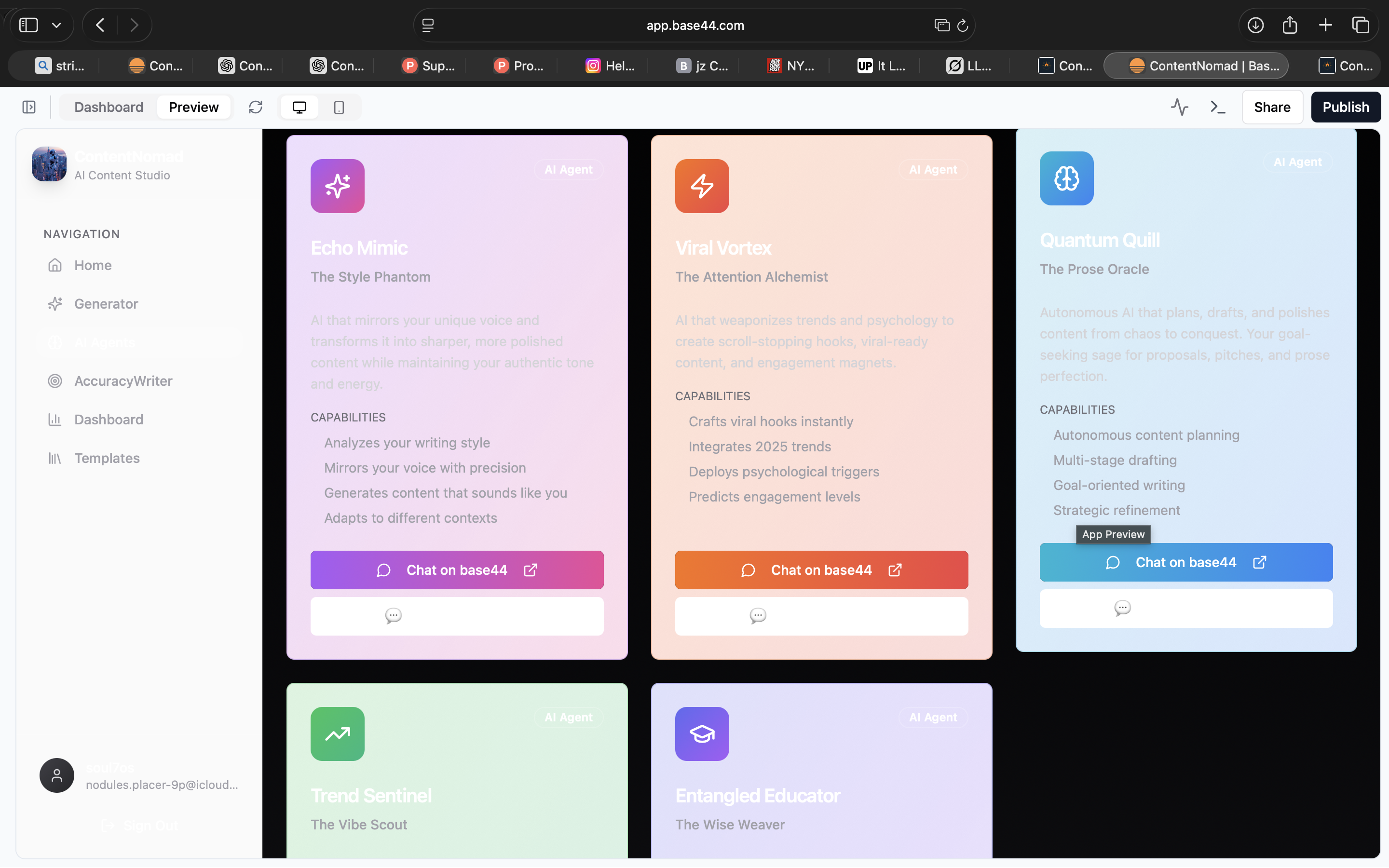Click the white chat-bubble button under Echo Mimic
Screen dimensions: 1389x868
[x=457, y=616]
